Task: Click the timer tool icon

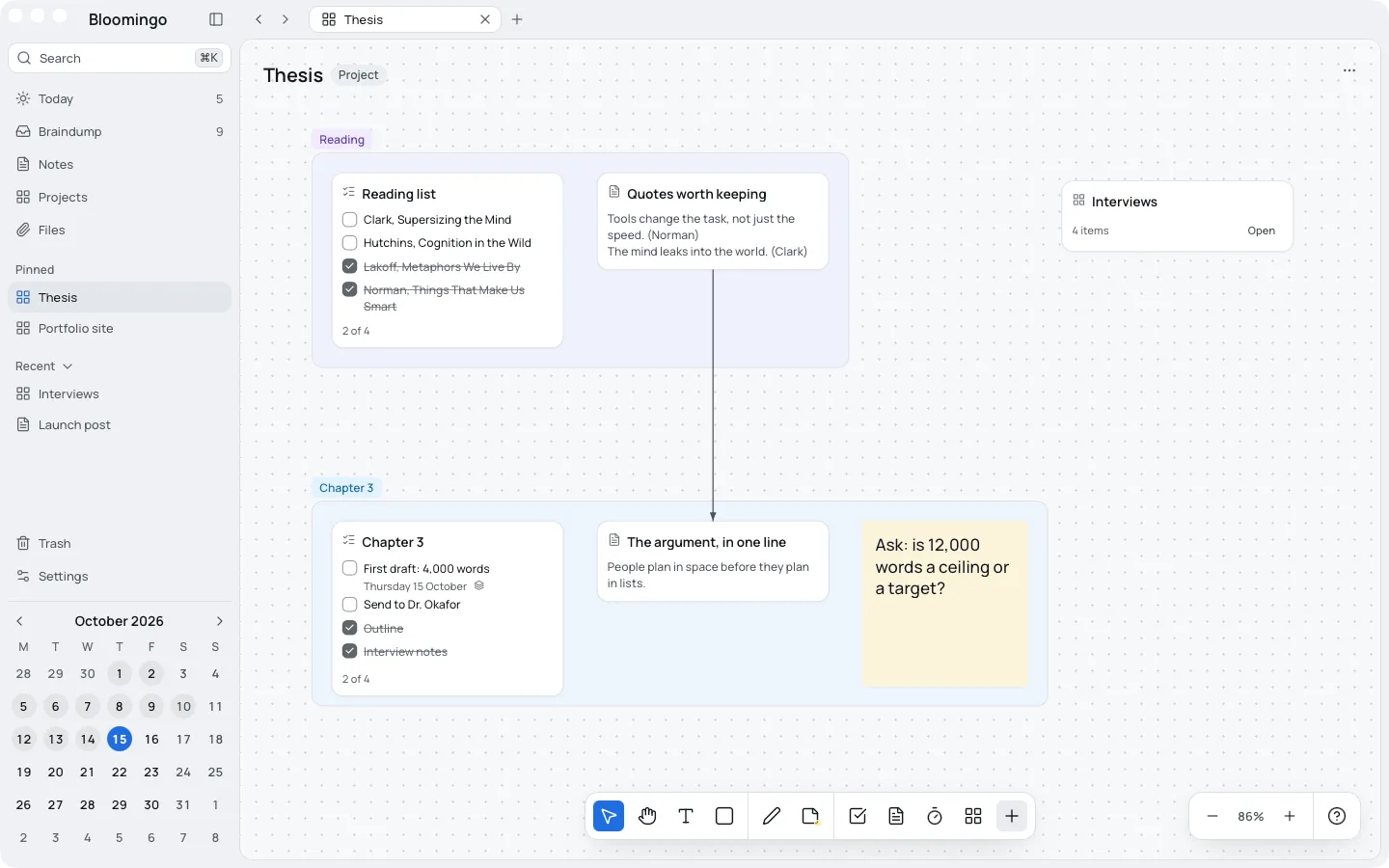Action: point(935,816)
